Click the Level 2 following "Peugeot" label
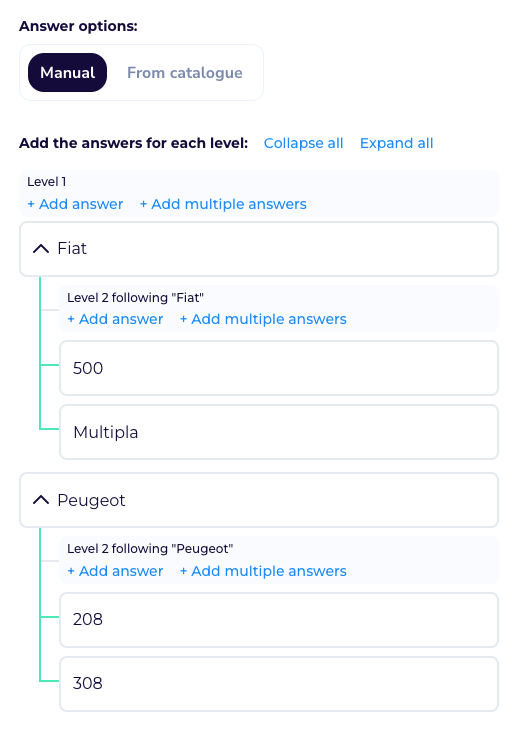Image resolution: width=521 pixels, height=734 pixels. (x=150, y=549)
